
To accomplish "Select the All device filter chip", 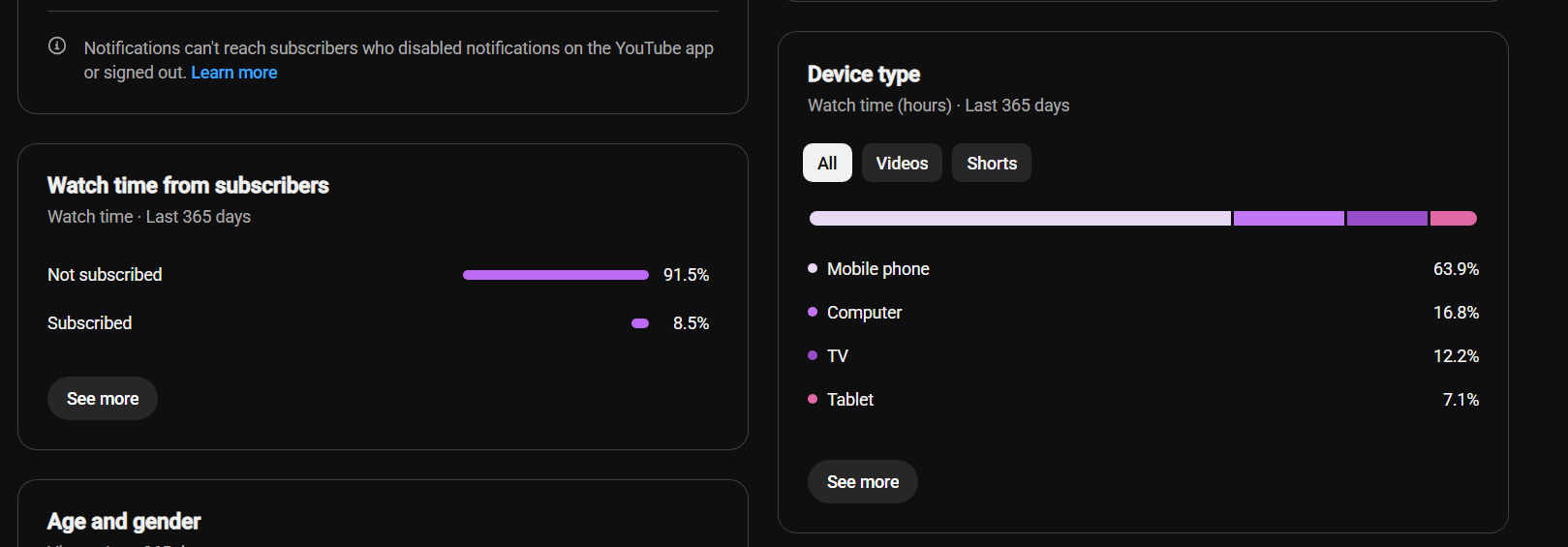I will tap(827, 163).
